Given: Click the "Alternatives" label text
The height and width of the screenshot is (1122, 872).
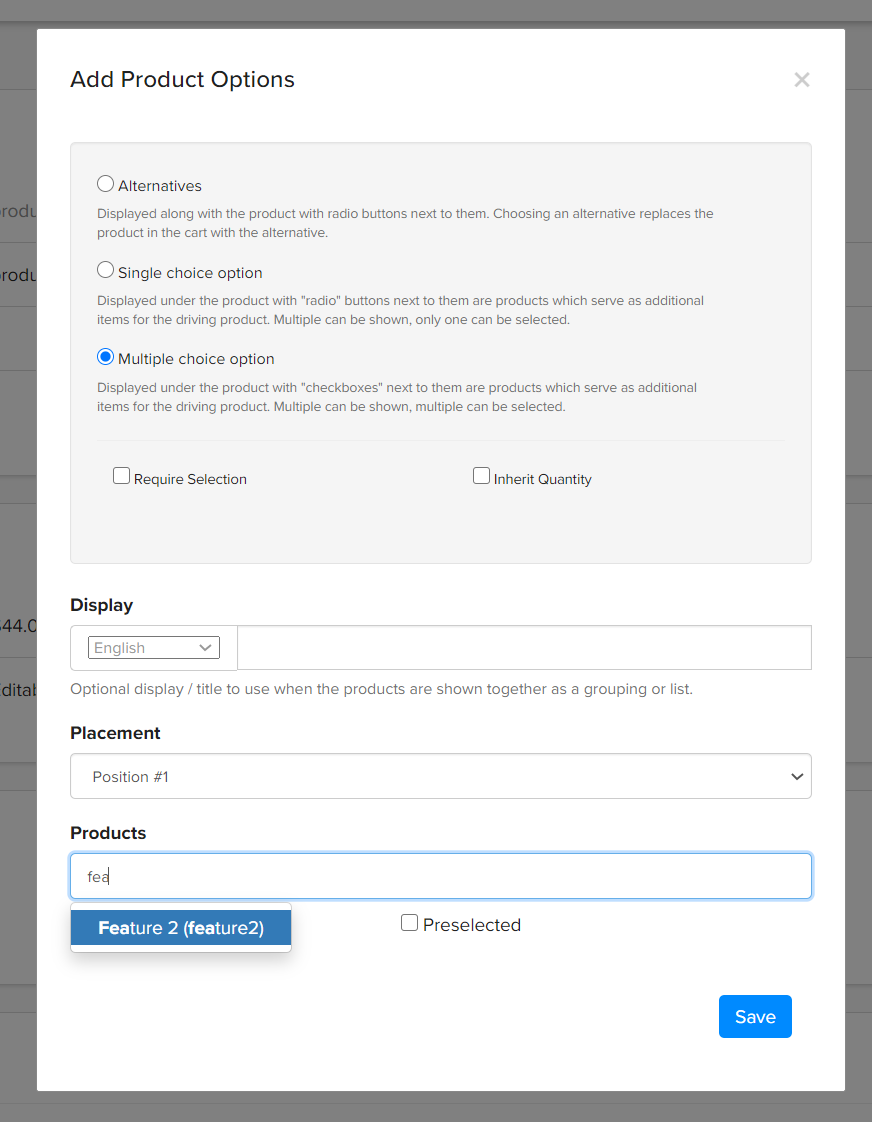Looking at the screenshot, I should [160, 186].
